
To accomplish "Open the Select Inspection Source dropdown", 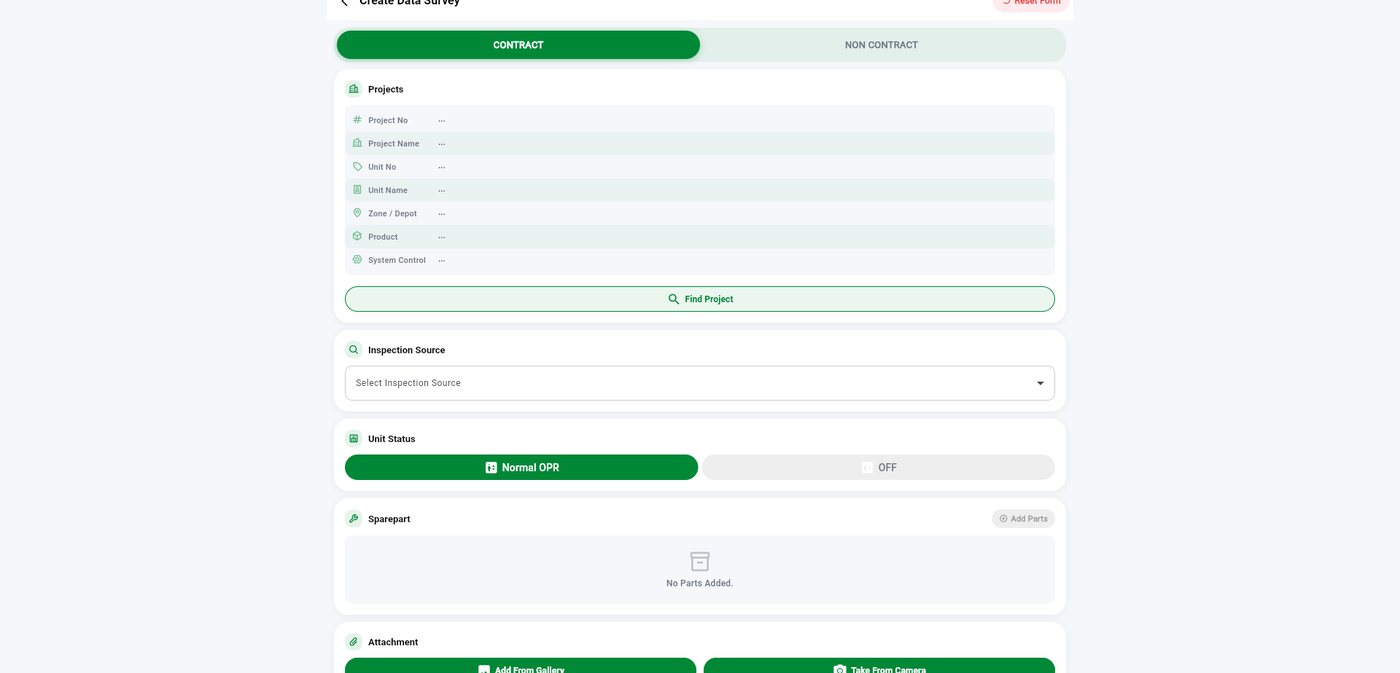I will tap(700, 383).
